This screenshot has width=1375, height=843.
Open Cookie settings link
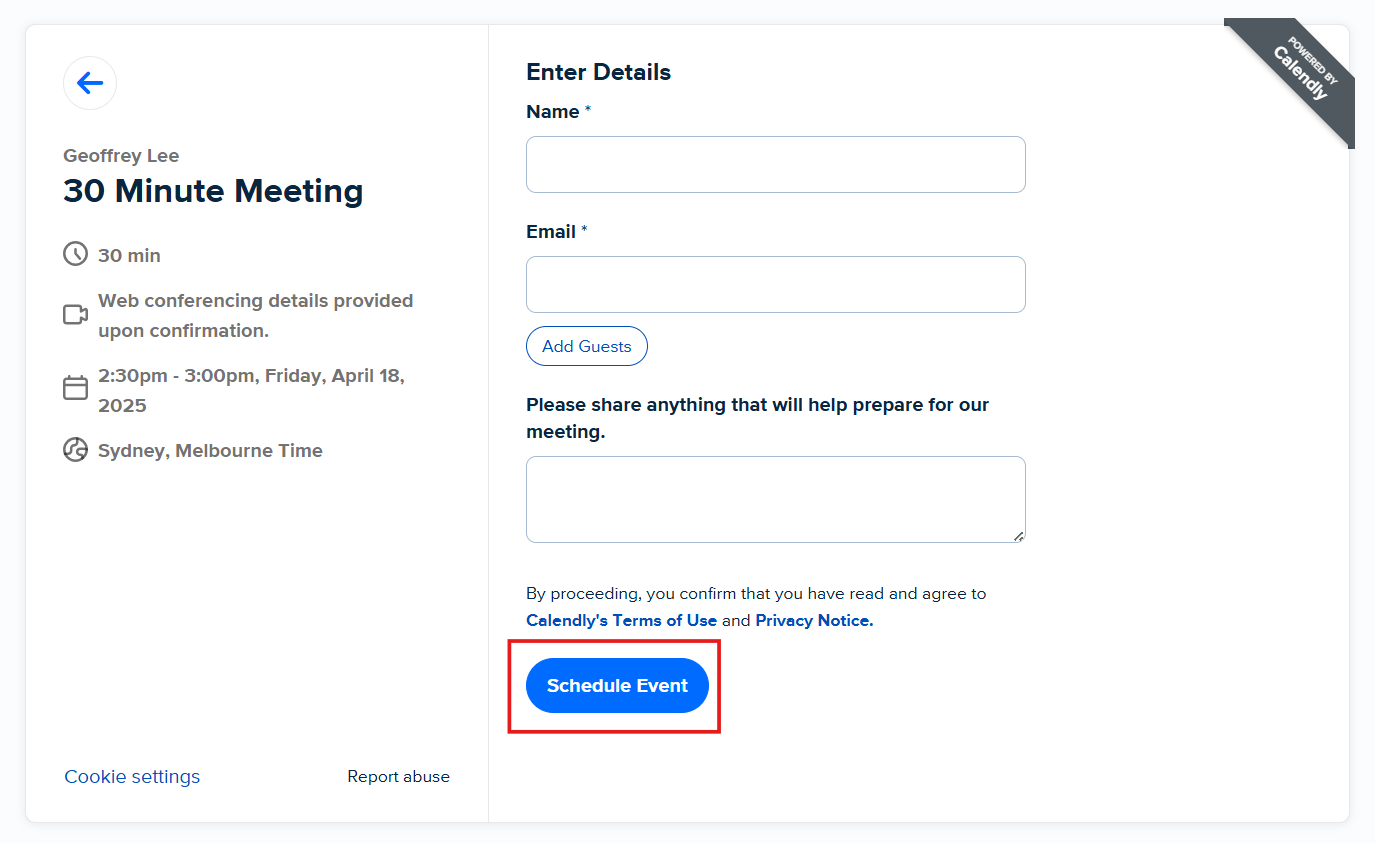tap(132, 777)
